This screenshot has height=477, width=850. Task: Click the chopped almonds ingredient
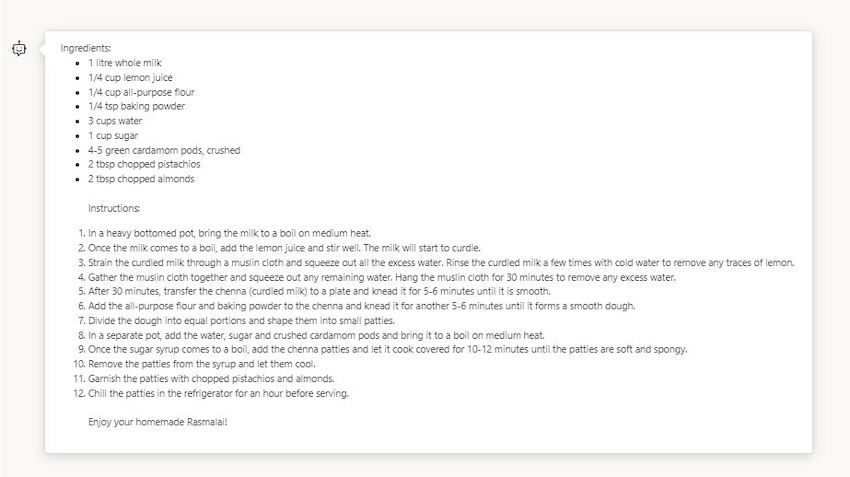pos(141,179)
